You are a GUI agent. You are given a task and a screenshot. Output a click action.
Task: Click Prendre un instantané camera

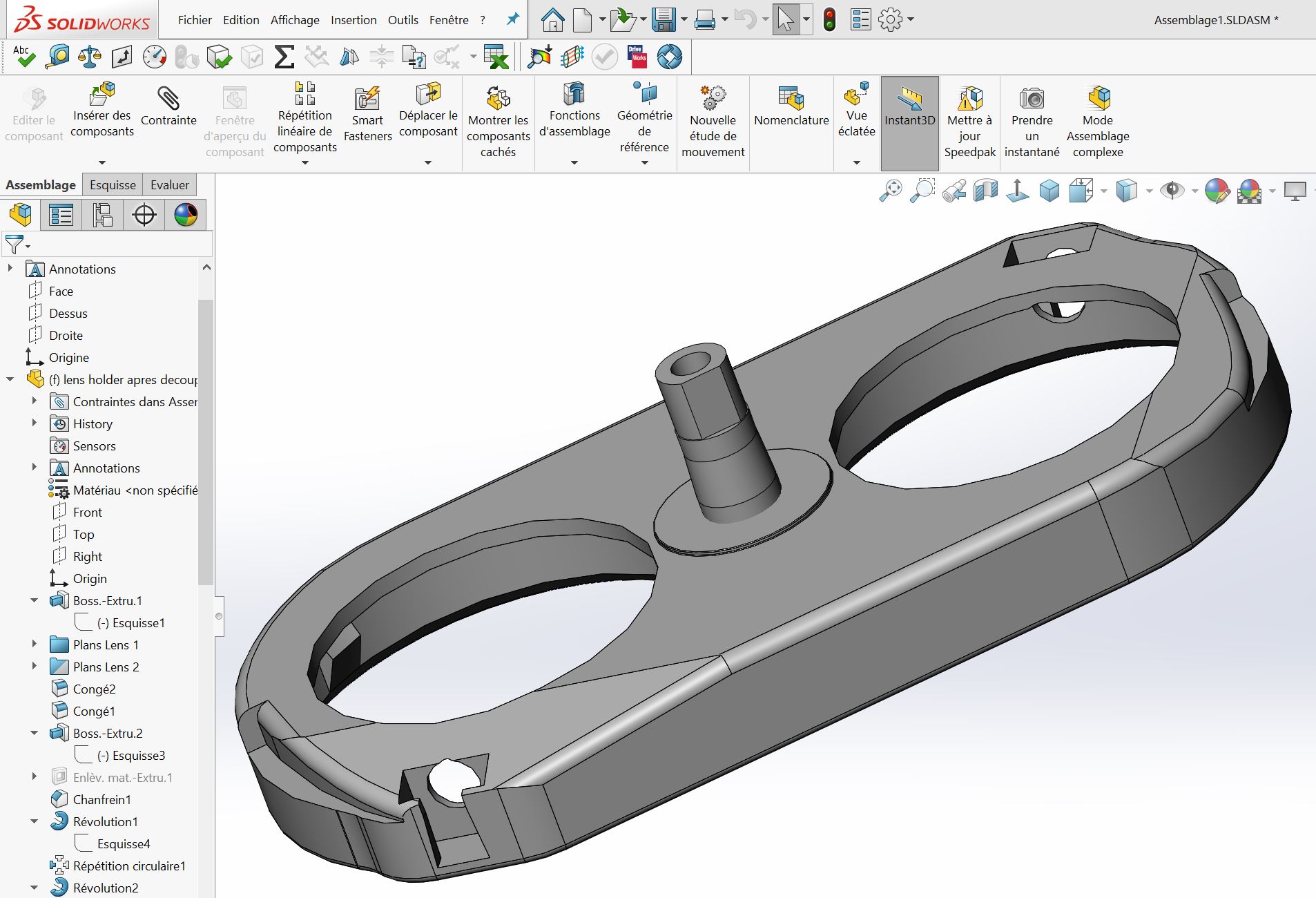pos(1032,122)
